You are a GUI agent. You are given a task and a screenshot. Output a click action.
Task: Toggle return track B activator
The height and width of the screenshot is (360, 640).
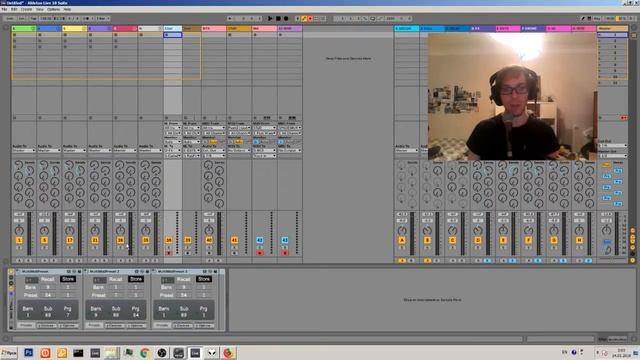[x=427, y=240]
